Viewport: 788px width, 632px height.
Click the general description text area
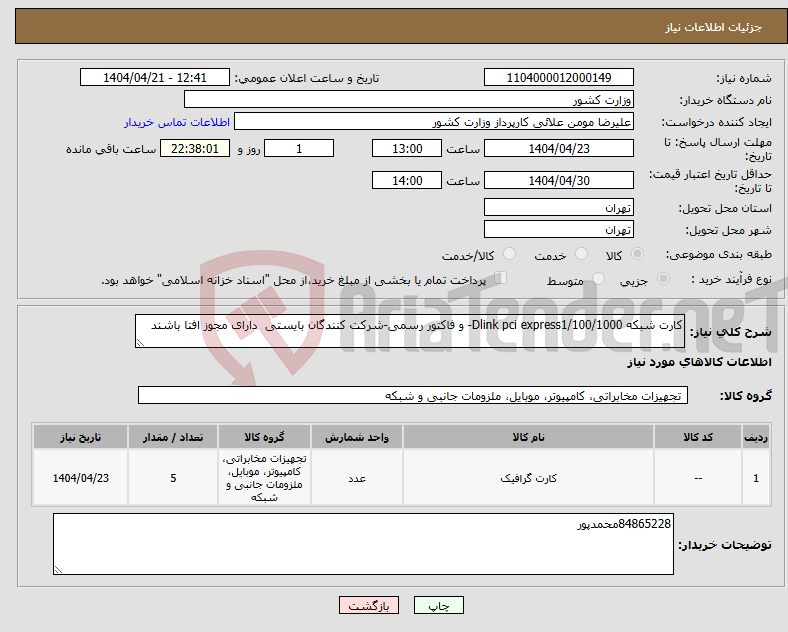tap(410, 331)
